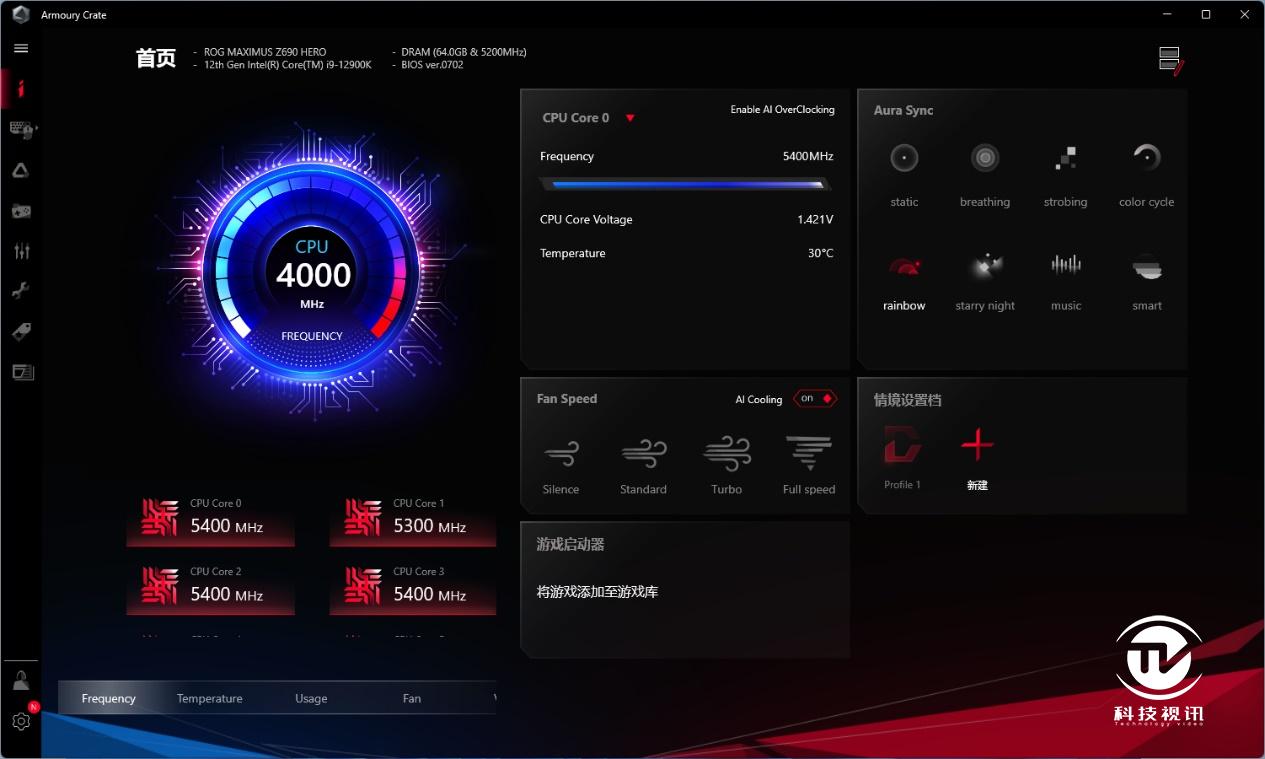Open the News panel icon in sidebar
The image size is (1265, 759).
(22, 372)
